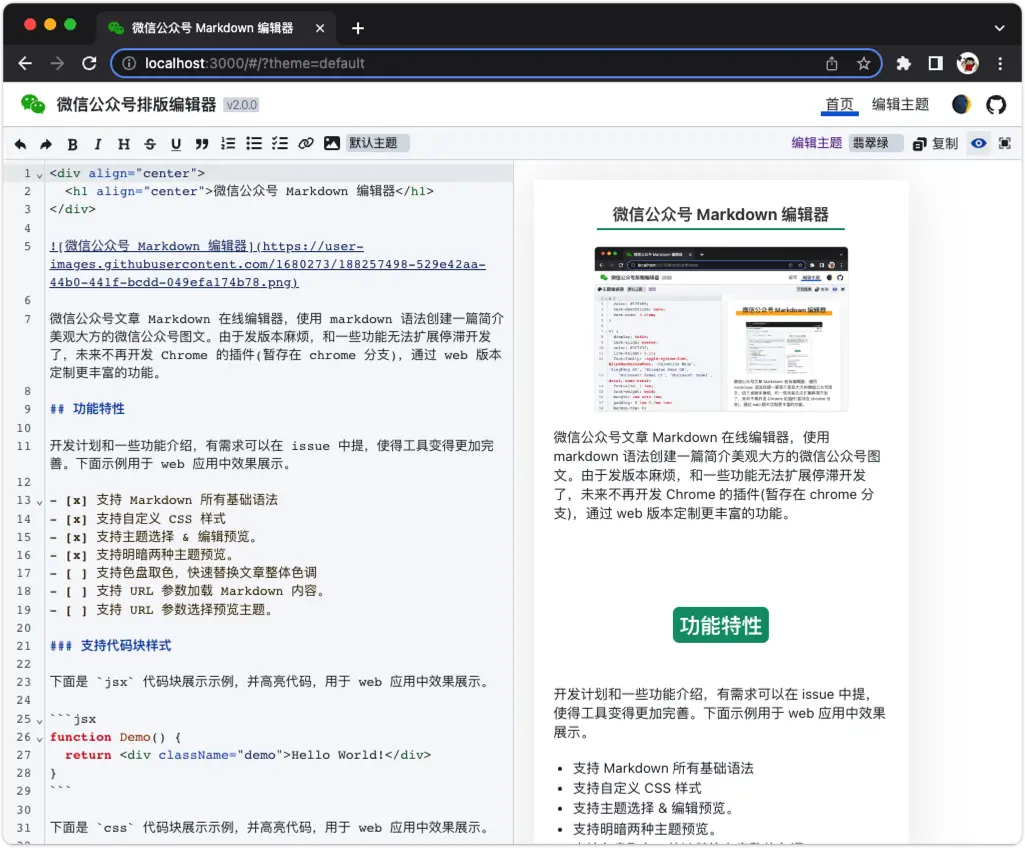Open browser extensions puzzle icon
The width and height of the screenshot is (1025, 848).
tap(903, 63)
